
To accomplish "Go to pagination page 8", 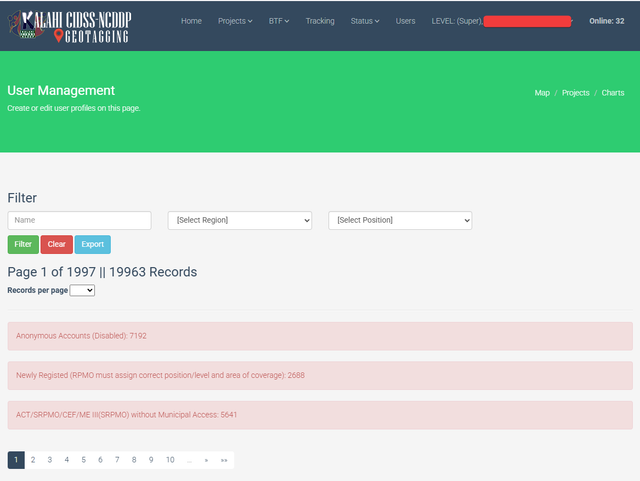I will point(134,460).
